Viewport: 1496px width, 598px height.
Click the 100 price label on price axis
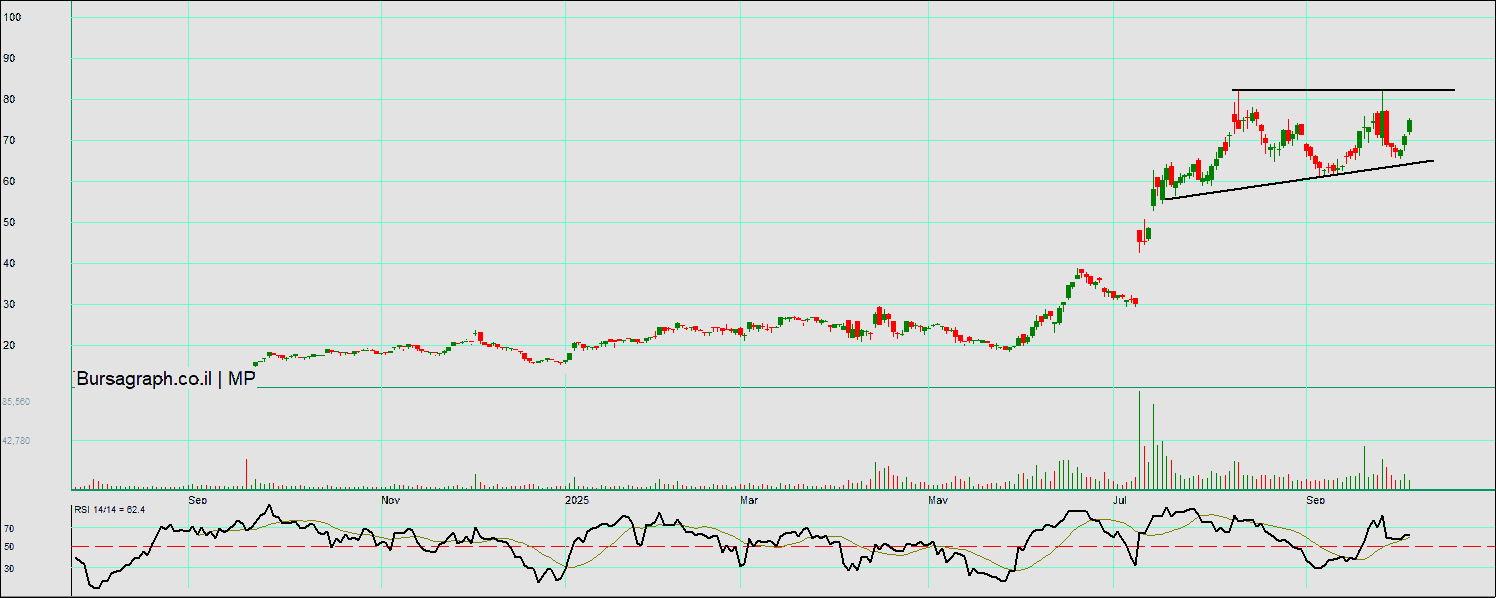[x=12, y=17]
